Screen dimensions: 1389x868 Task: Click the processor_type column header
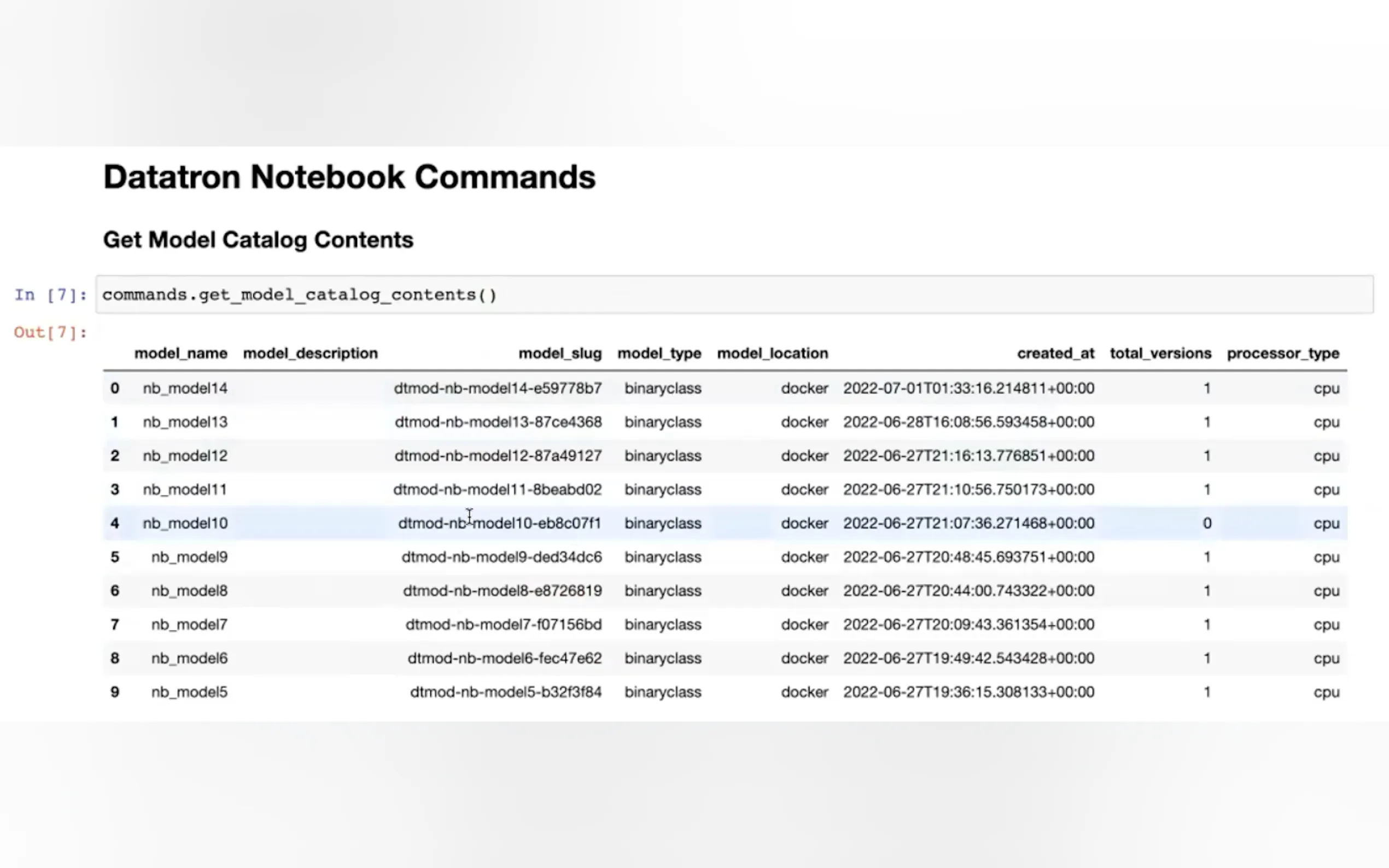click(x=1283, y=353)
